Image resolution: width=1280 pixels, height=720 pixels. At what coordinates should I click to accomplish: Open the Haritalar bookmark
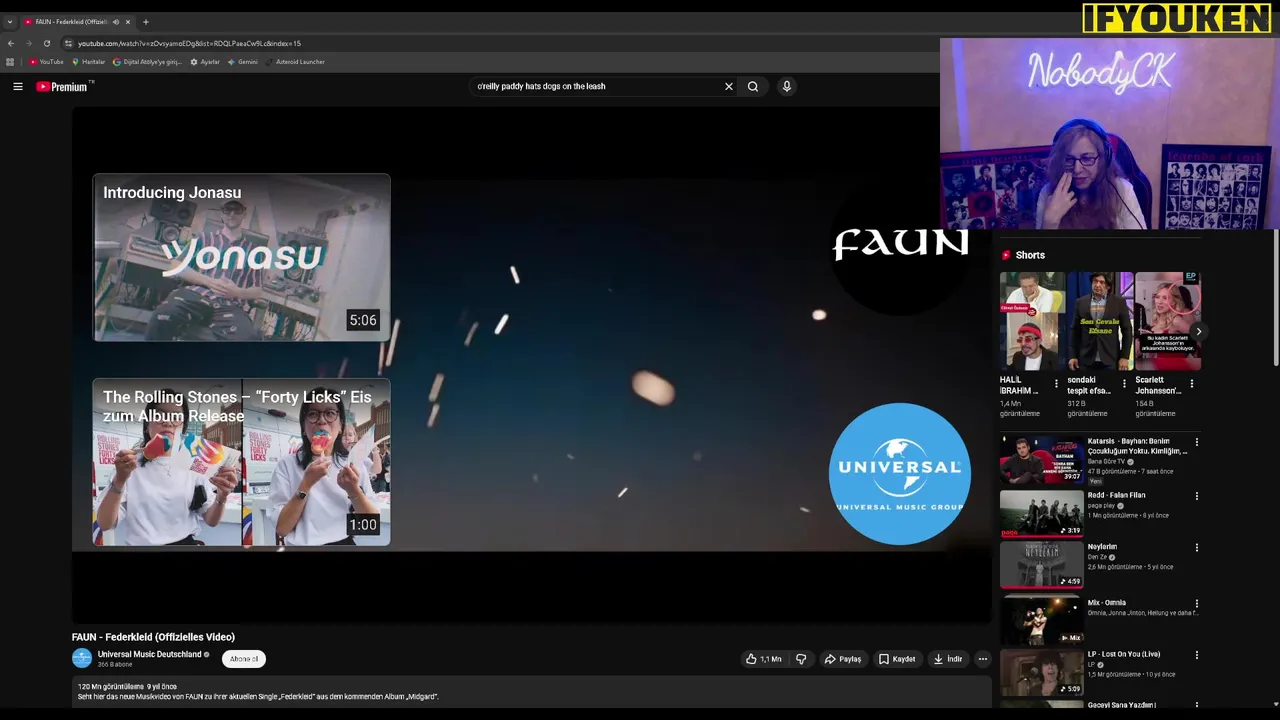pos(88,62)
